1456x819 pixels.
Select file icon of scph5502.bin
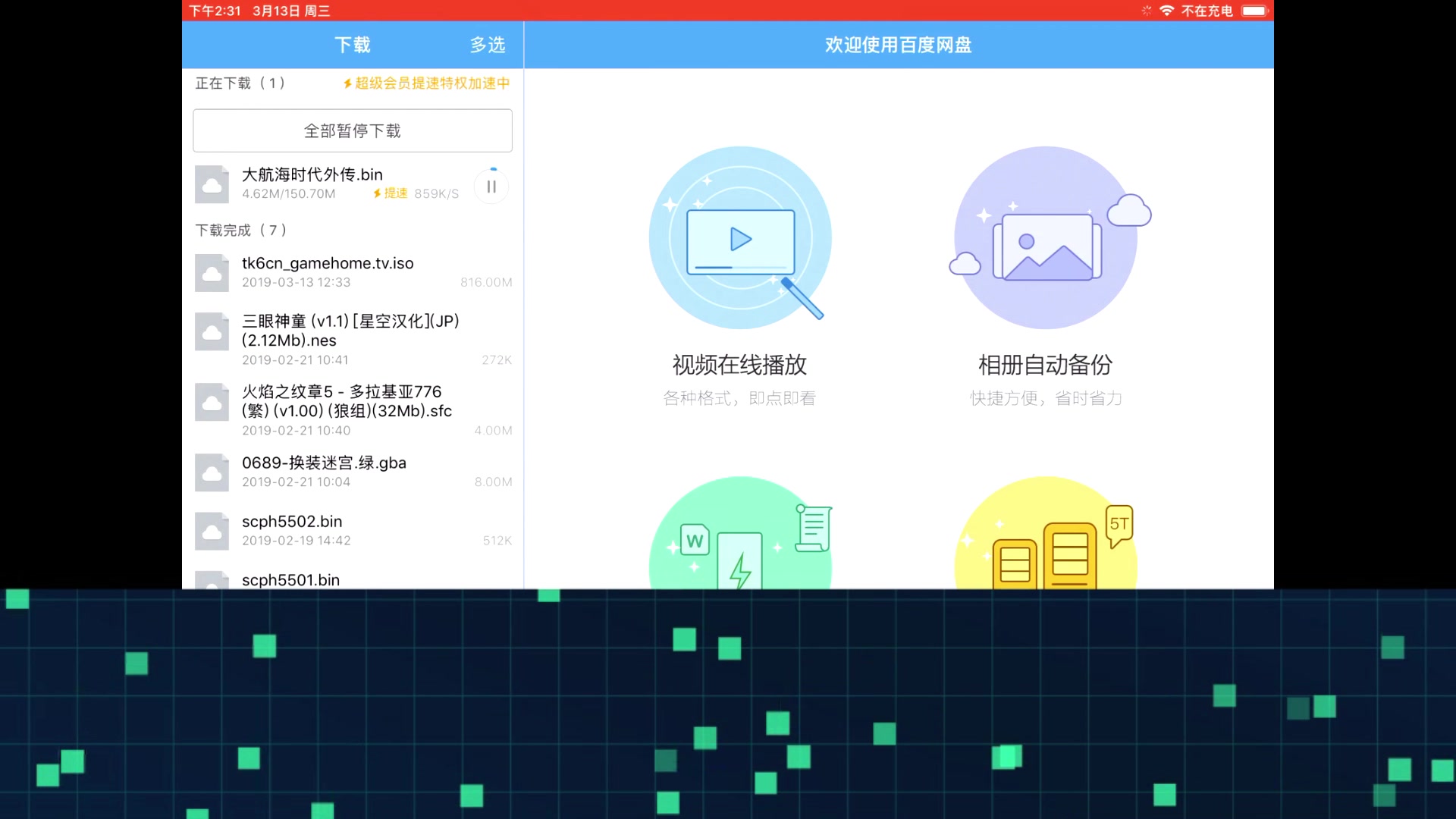[212, 531]
